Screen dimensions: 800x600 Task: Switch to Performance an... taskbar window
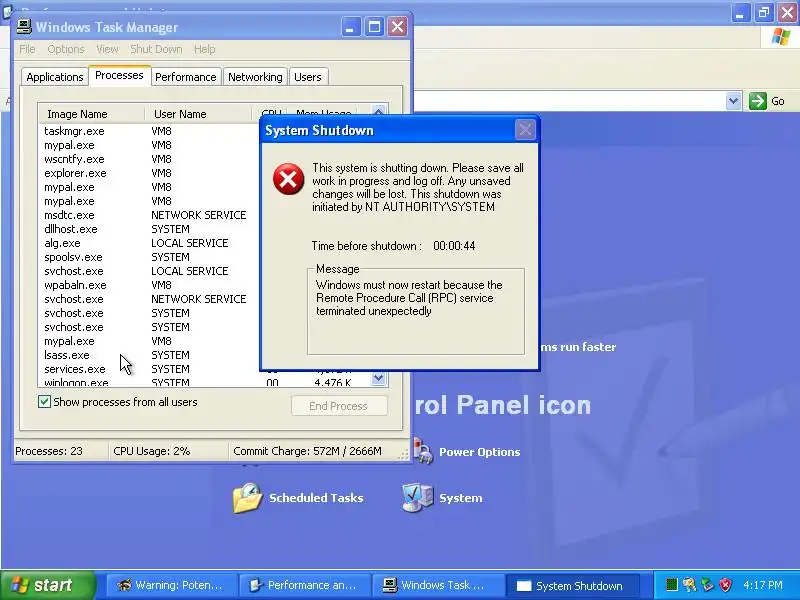tap(305, 585)
